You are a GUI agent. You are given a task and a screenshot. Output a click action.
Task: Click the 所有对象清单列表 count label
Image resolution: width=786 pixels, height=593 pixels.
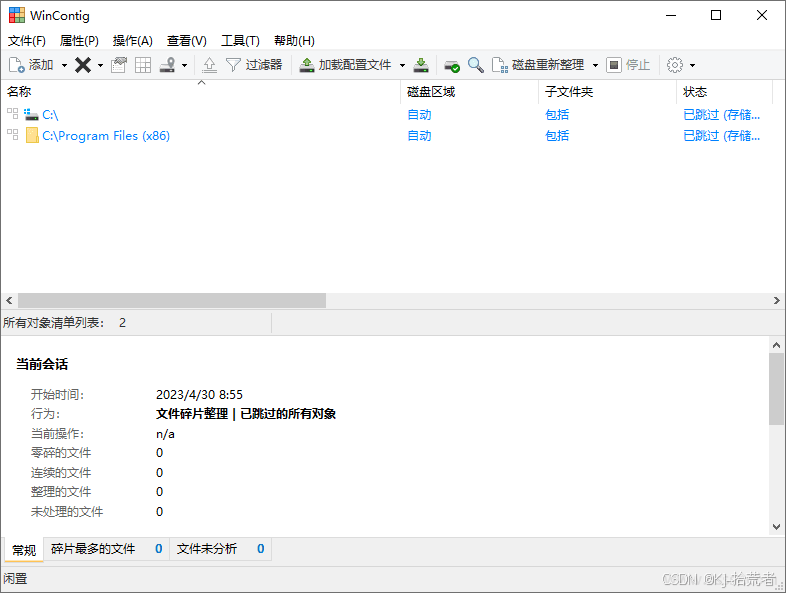click(64, 323)
